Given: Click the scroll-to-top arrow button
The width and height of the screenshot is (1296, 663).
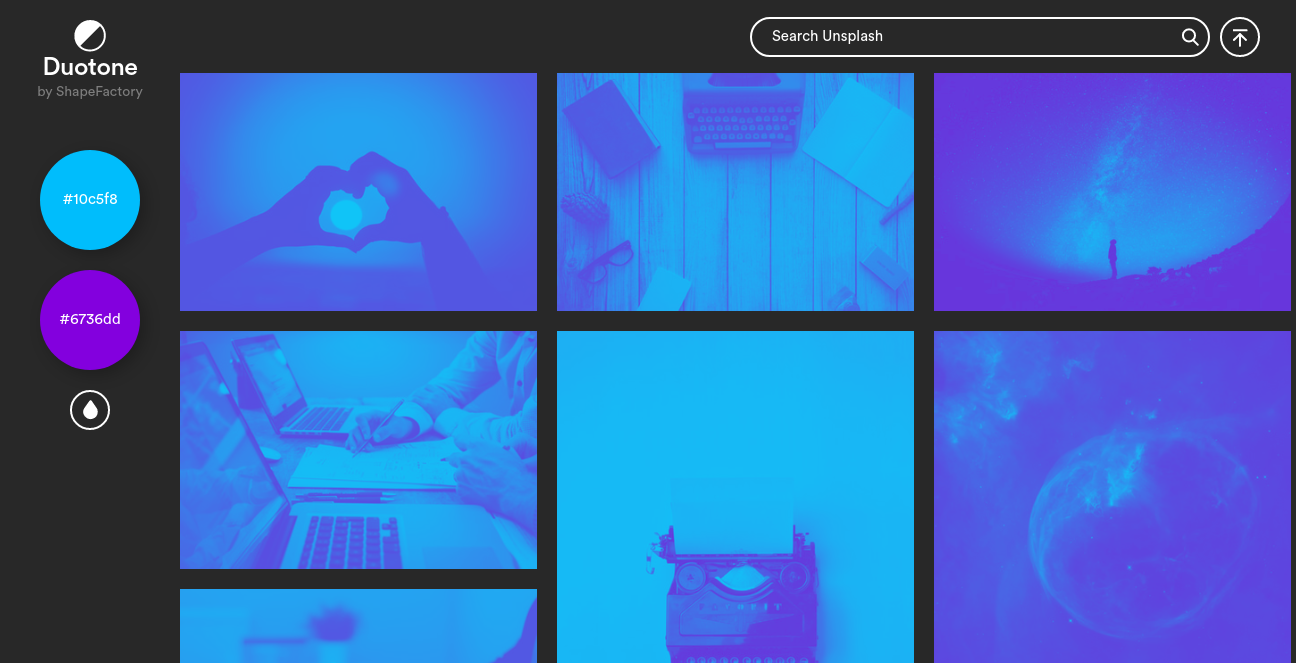Looking at the screenshot, I should click(1240, 37).
